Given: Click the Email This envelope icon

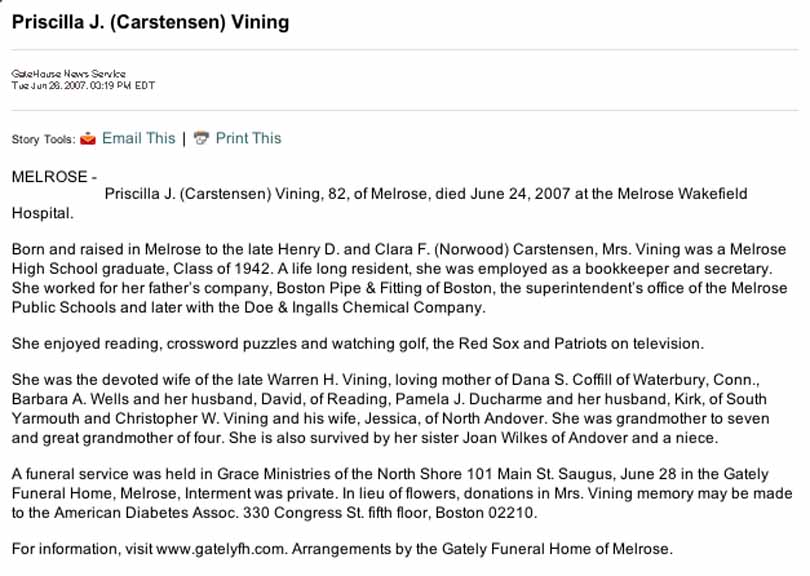Looking at the screenshot, I should (x=88, y=138).
